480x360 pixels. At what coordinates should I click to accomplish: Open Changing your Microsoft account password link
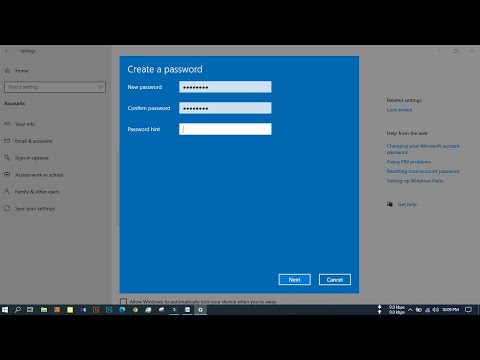pyautogui.click(x=423, y=149)
